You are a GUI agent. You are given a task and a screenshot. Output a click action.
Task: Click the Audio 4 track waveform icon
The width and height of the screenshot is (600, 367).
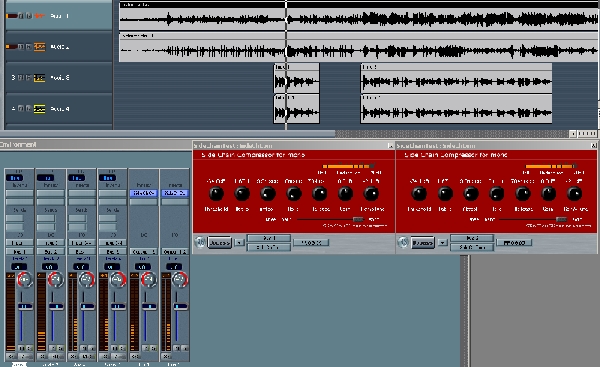click(x=39, y=109)
